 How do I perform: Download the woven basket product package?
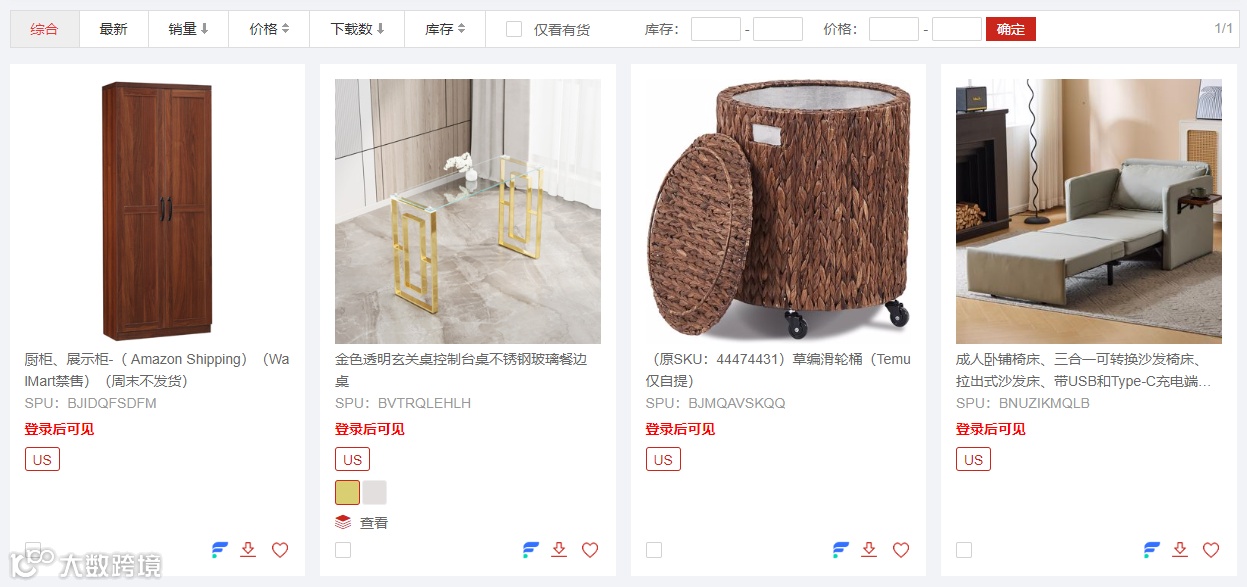pyautogui.click(x=870, y=549)
